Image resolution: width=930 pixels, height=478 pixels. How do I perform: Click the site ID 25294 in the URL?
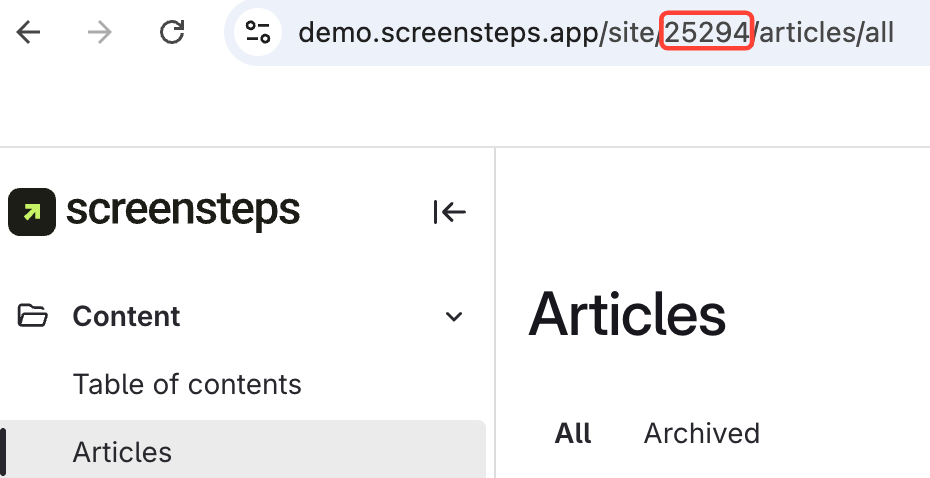706,33
